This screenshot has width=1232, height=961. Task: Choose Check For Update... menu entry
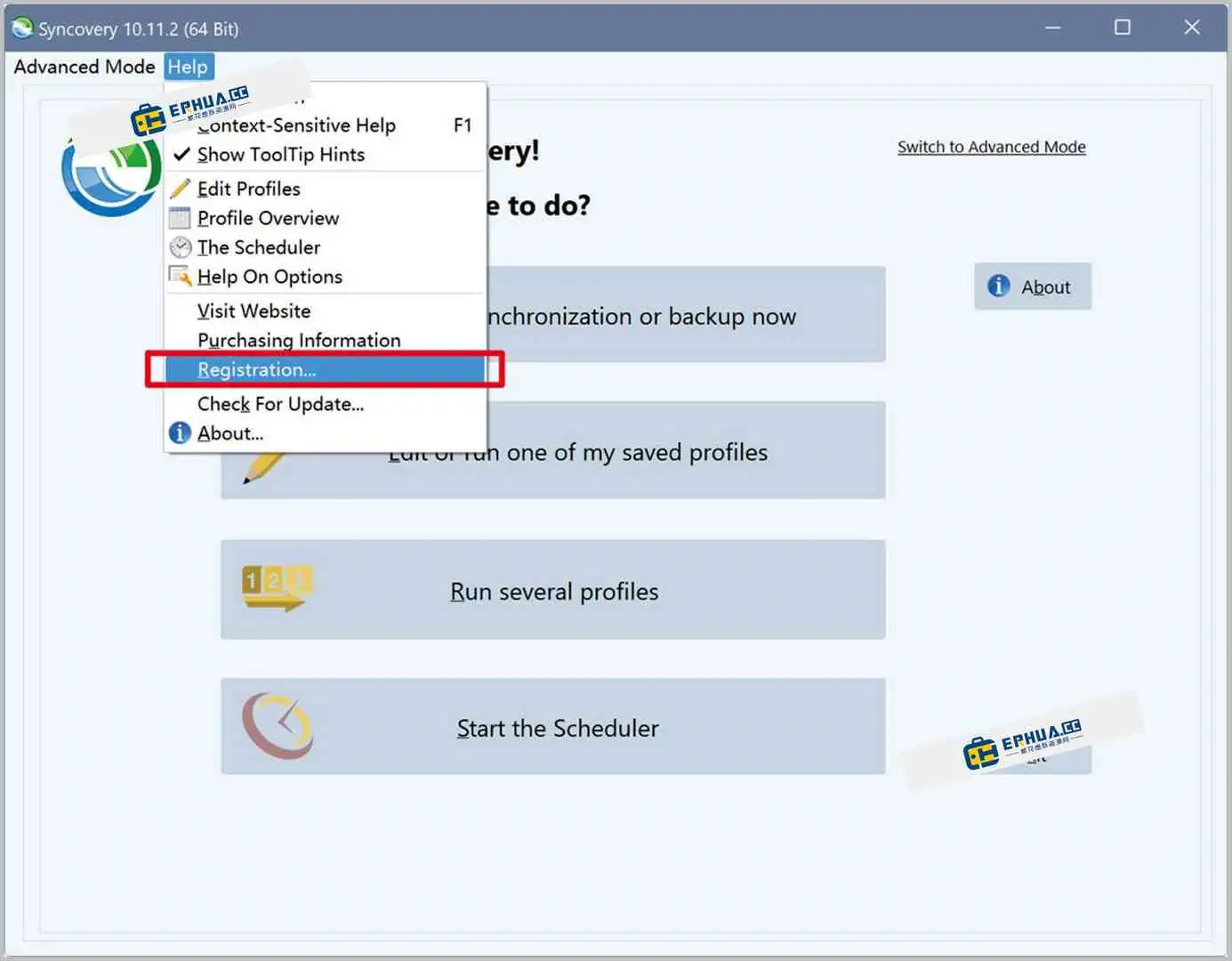[x=280, y=404]
